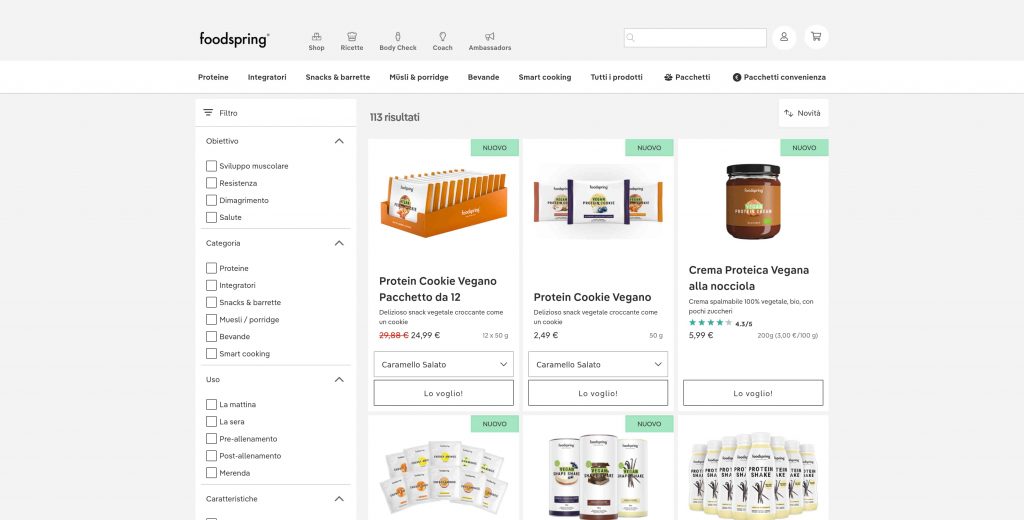Click the 4.3/5 star rating
Viewport: 1024px width, 520px height.
point(720,323)
